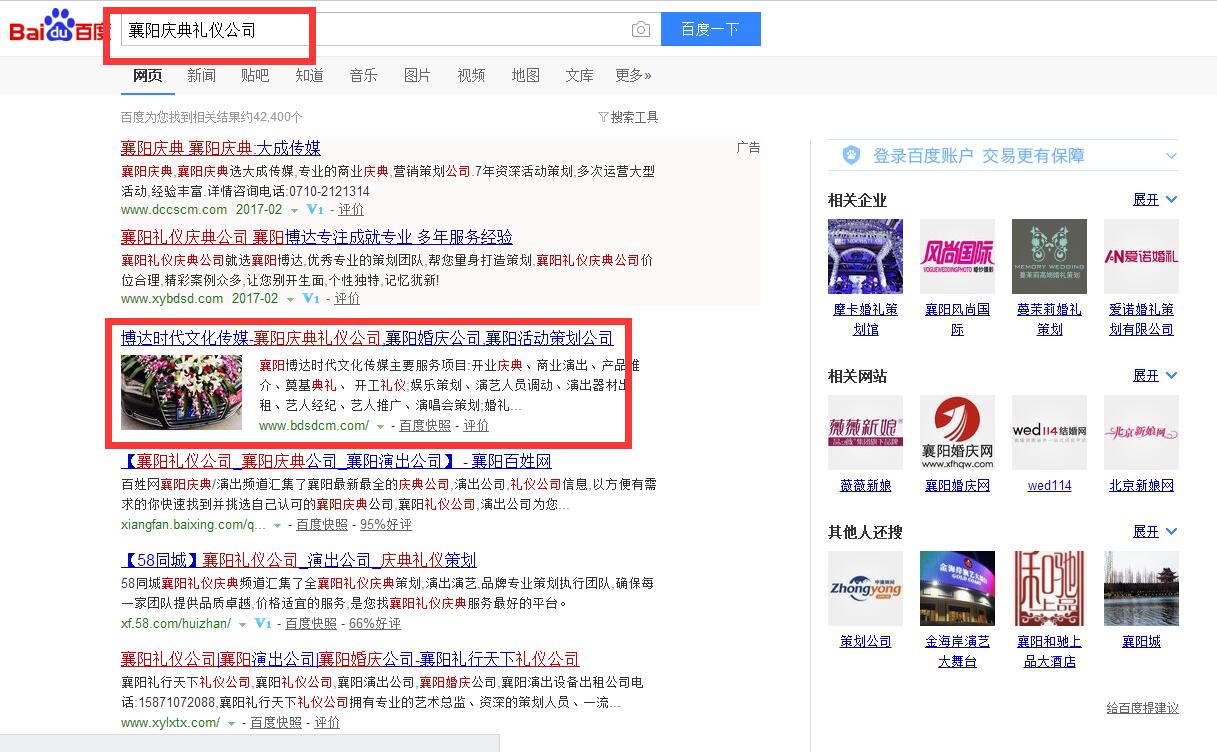Switch to the 贴吧 tab
The image size is (1217, 752).
point(255,75)
